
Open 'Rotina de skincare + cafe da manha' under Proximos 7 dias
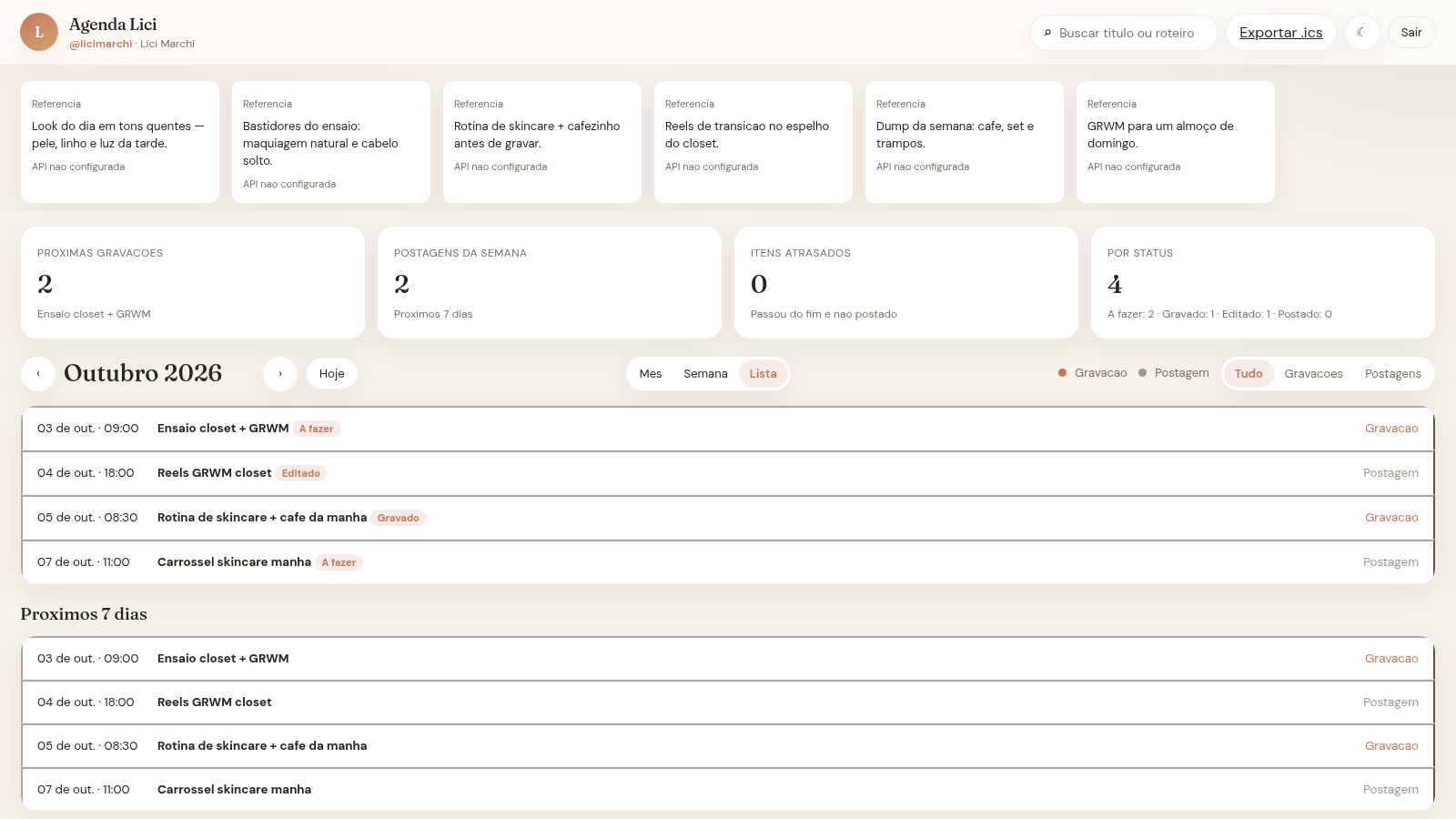[728, 746]
